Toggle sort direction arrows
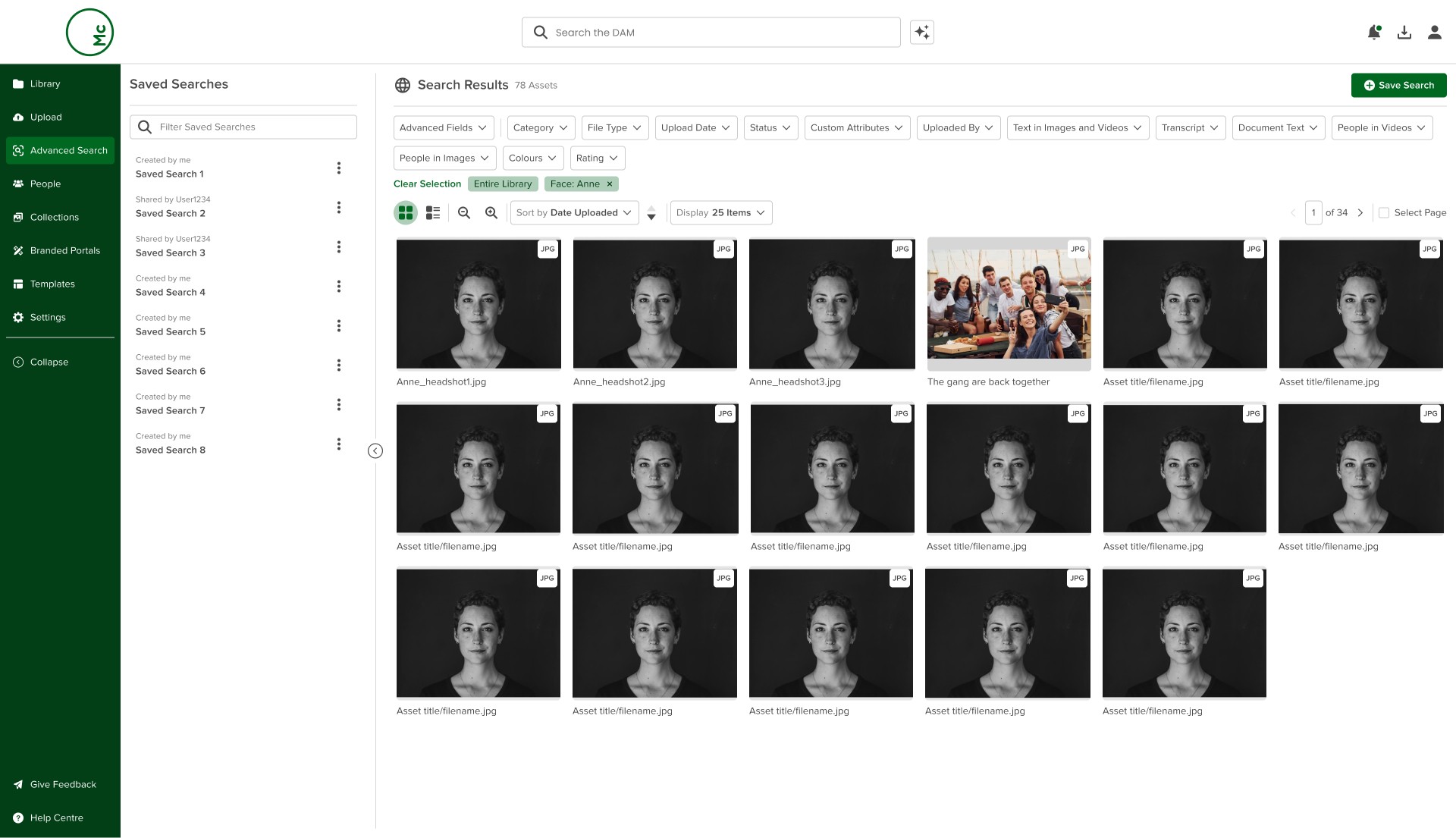Image resolution: width=1456 pixels, height=838 pixels. (x=651, y=213)
